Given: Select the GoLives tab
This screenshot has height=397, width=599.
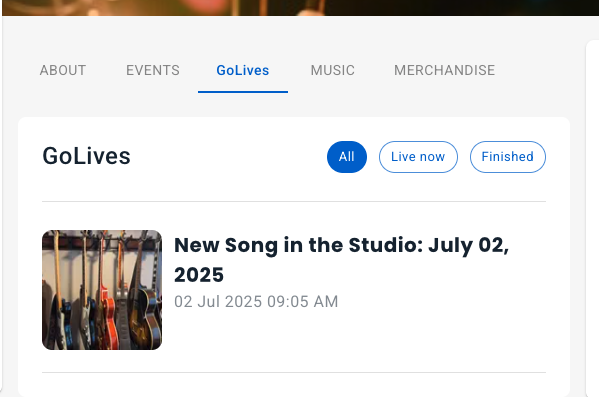Looking at the screenshot, I should pyautogui.click(x=243, y=70).
